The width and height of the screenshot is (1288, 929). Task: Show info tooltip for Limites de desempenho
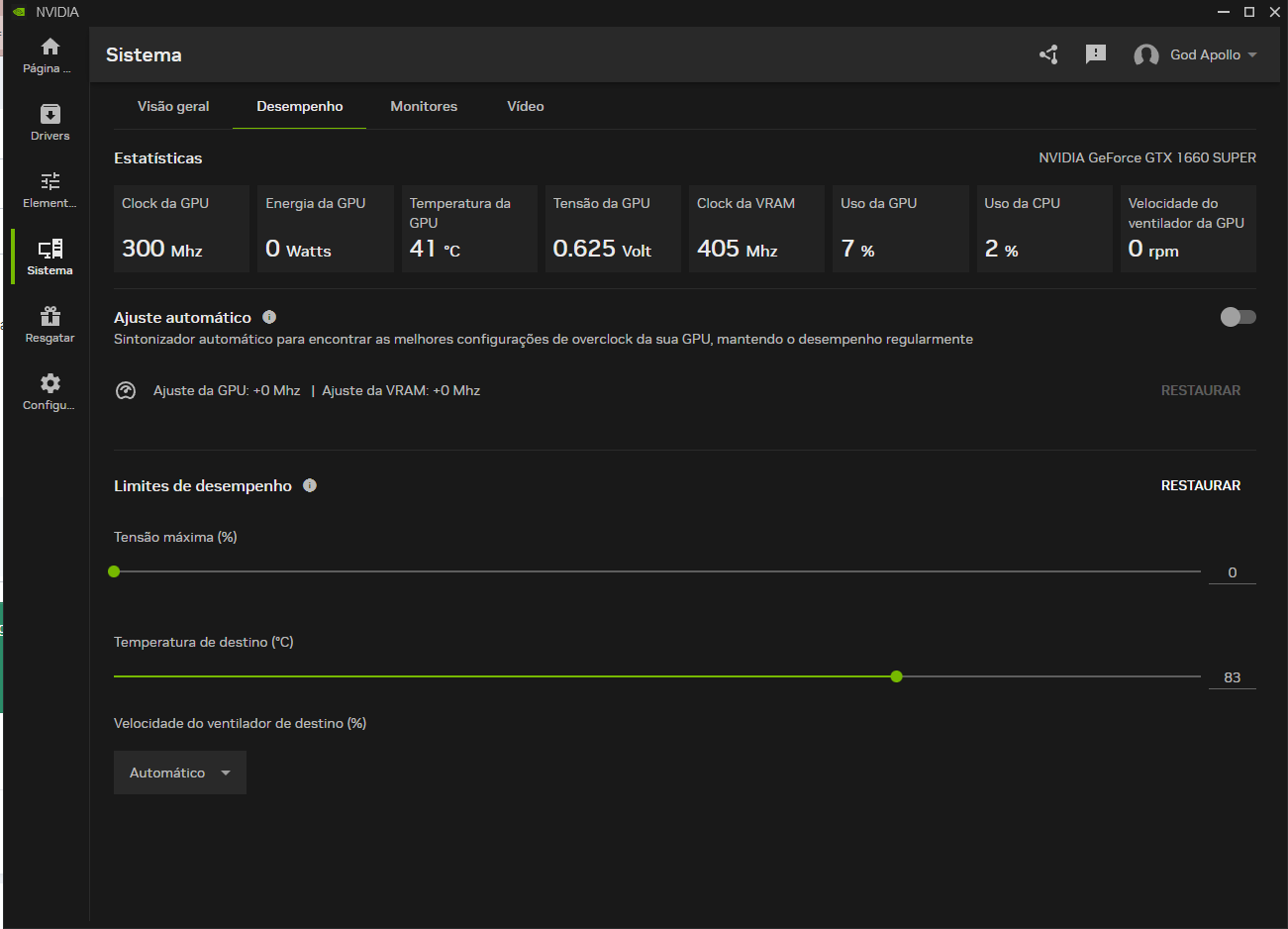coord(310,485)
